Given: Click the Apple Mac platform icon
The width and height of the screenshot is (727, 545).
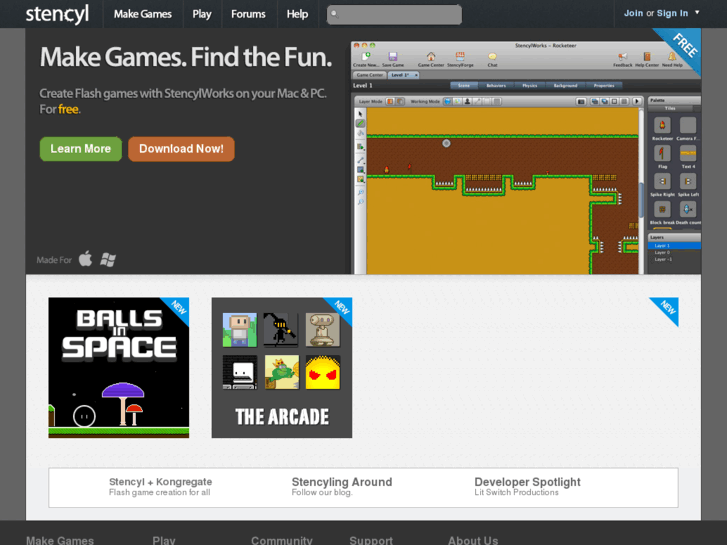Looking at the screenshot, I should coord(85,259).
